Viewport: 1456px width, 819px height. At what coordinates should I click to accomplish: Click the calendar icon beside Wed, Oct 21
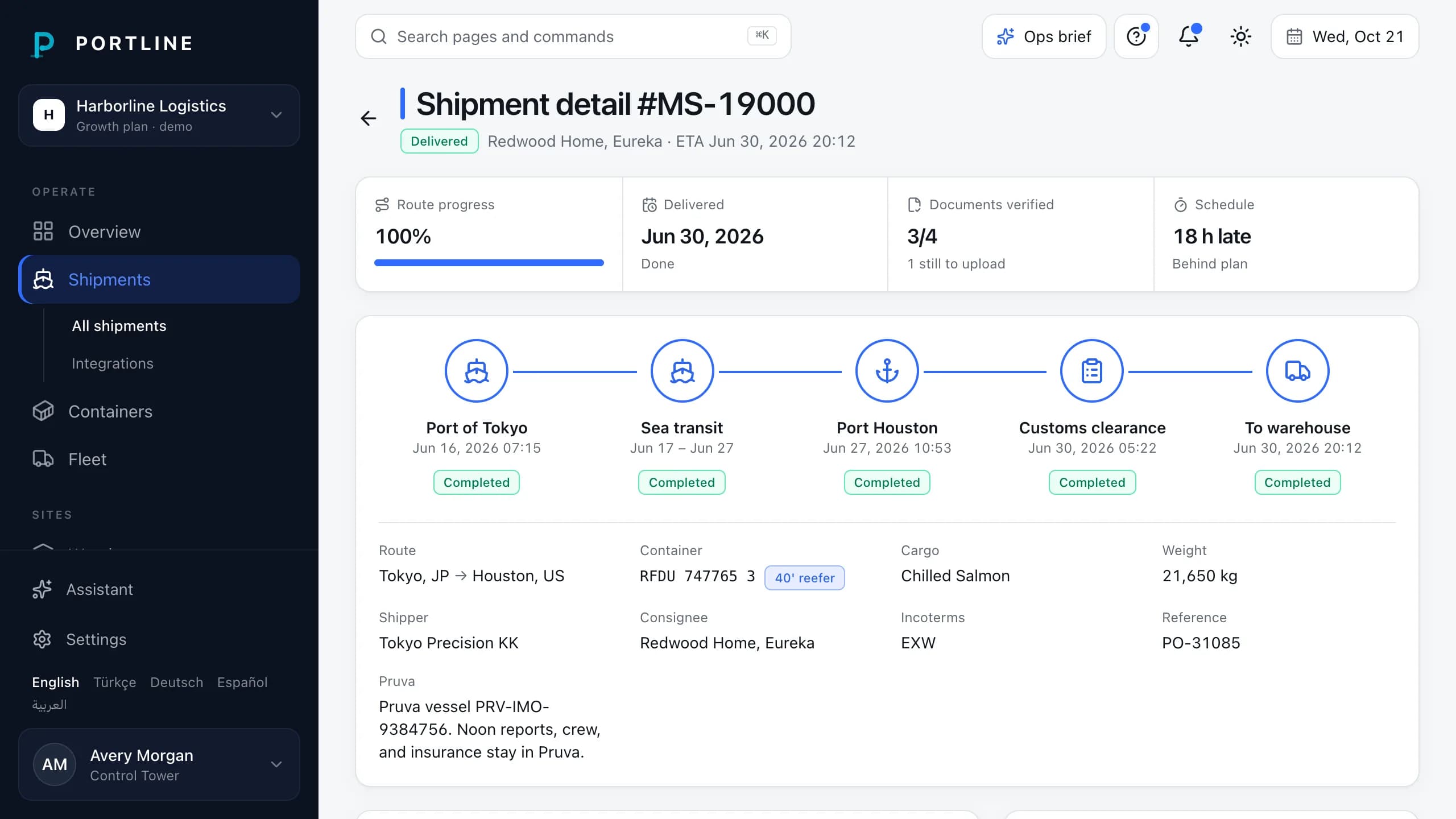1294,36
